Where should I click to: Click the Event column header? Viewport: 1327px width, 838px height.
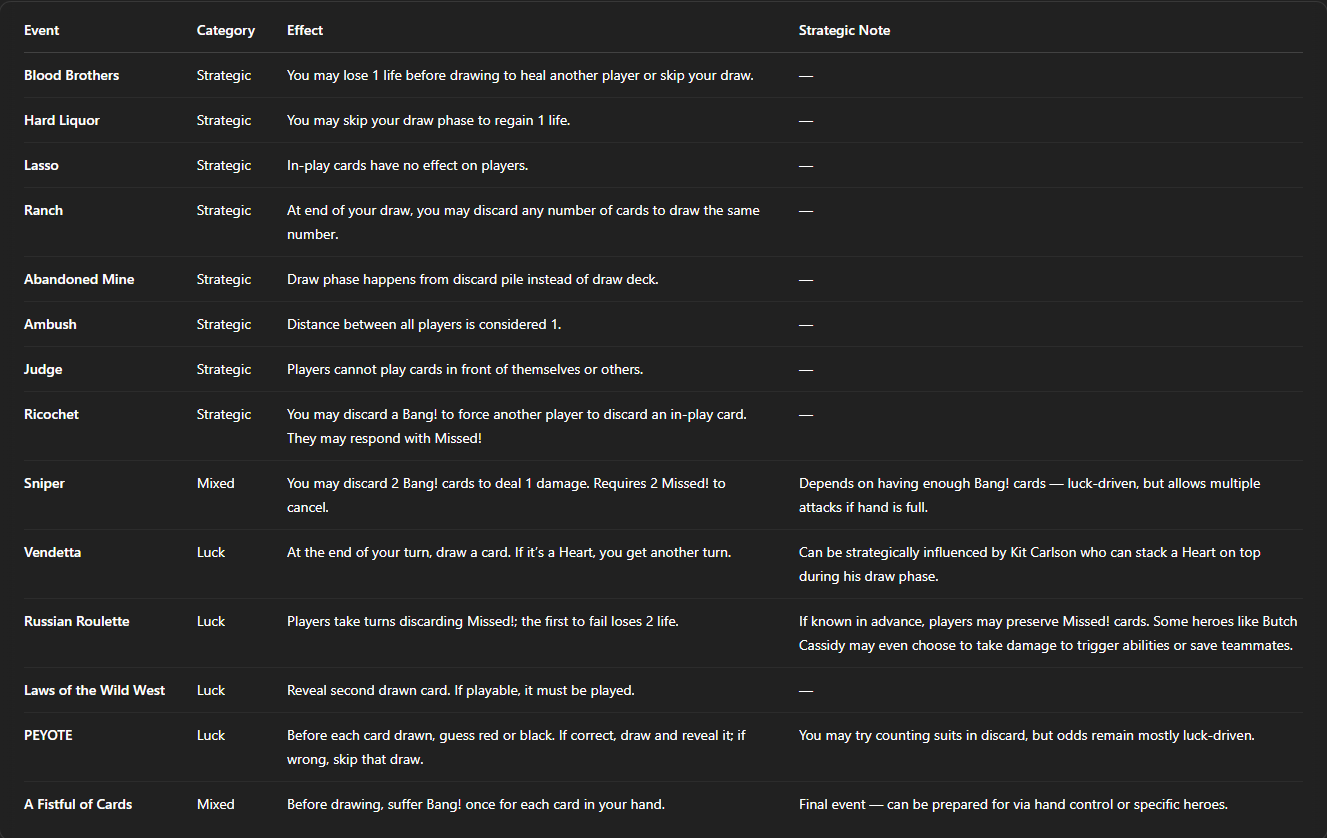[41, 30]
